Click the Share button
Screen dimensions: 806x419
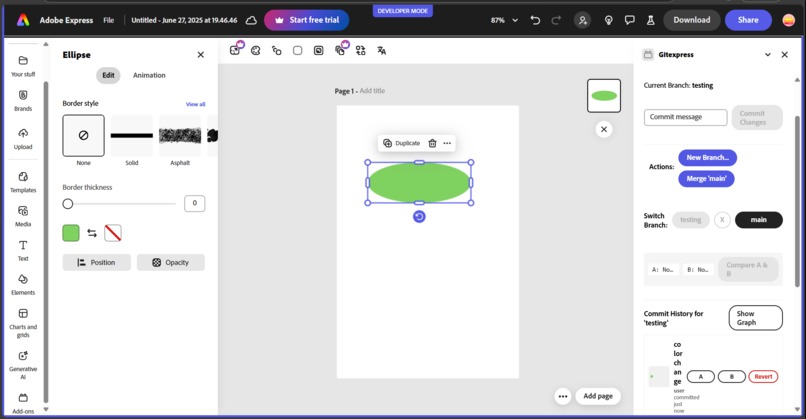tap(748, 20)
